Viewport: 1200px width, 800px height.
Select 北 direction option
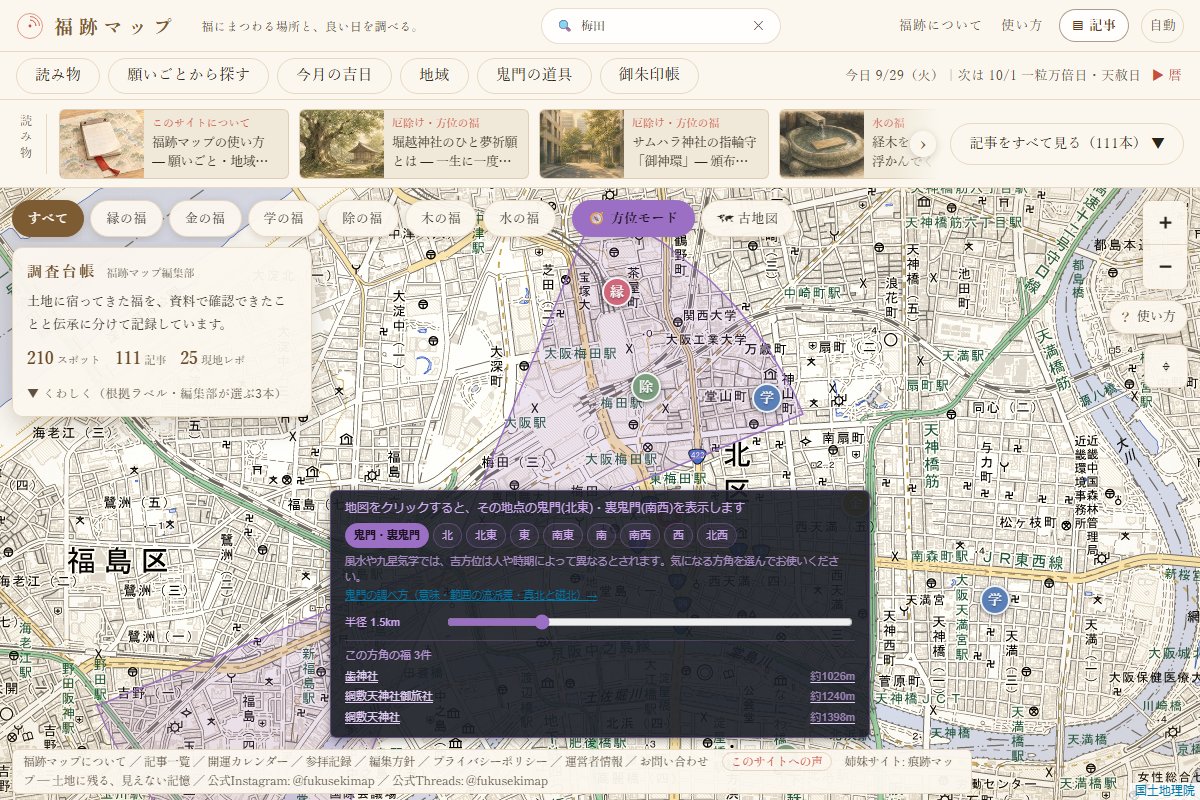pos(447,536)
